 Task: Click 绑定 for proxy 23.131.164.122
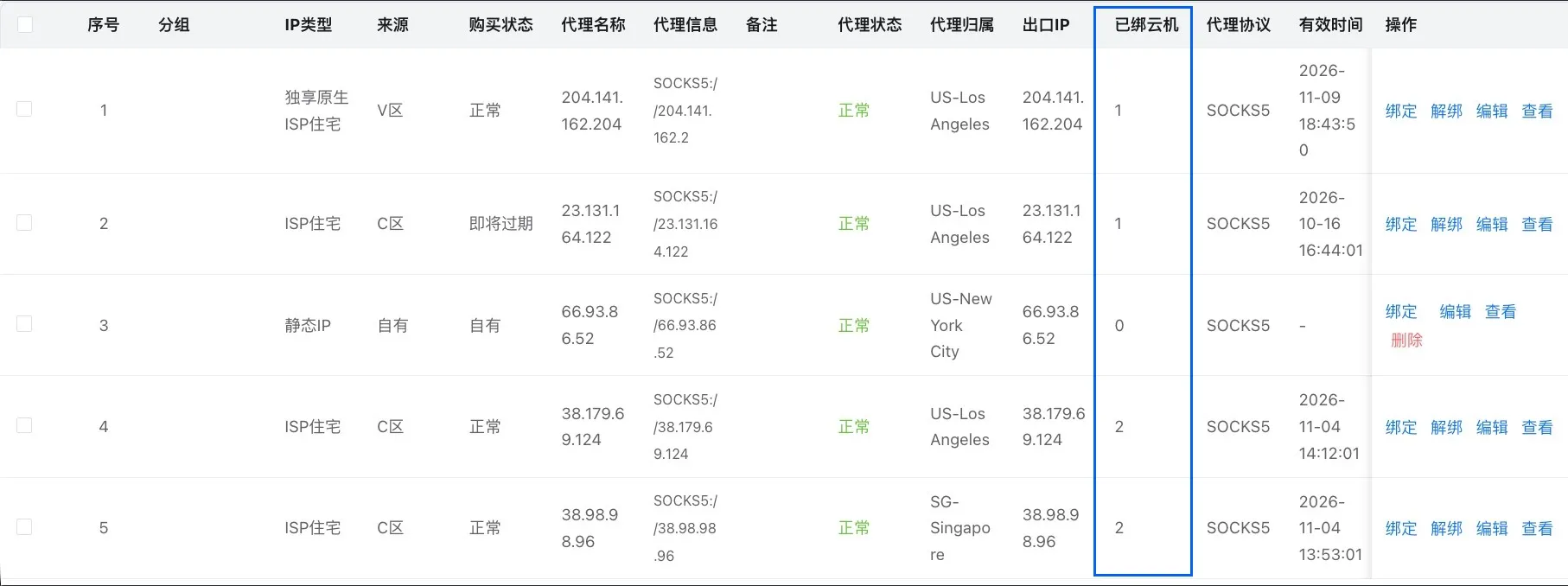click(1401, 224)
